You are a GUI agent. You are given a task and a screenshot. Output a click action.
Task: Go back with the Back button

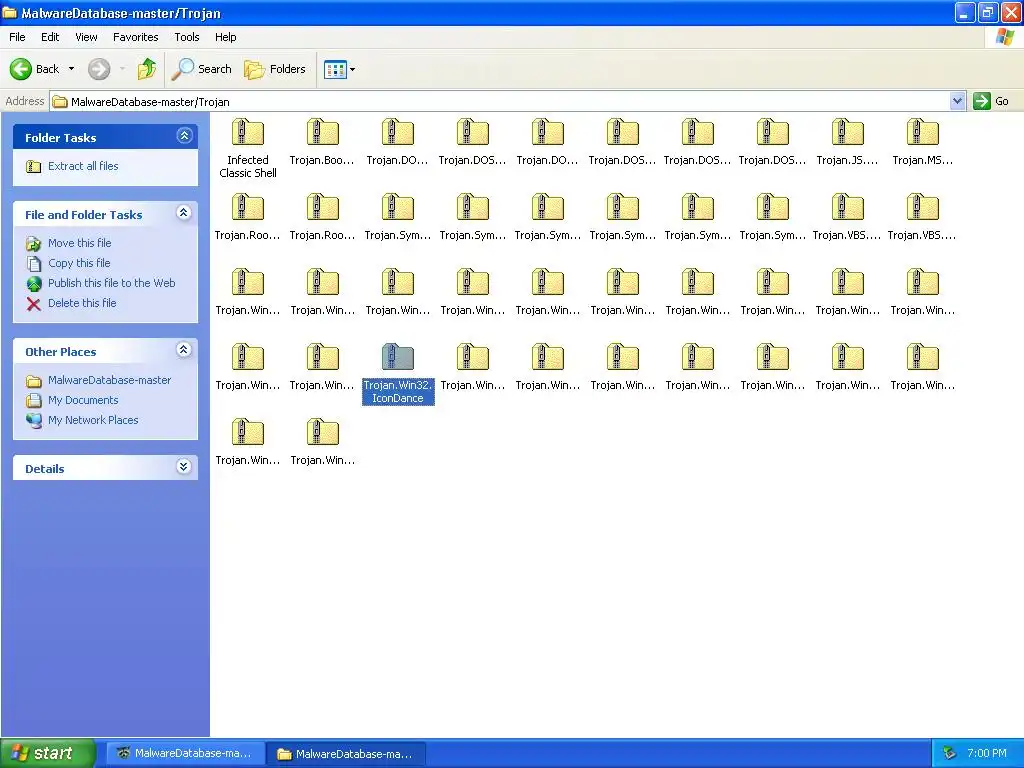pos(34,69)
